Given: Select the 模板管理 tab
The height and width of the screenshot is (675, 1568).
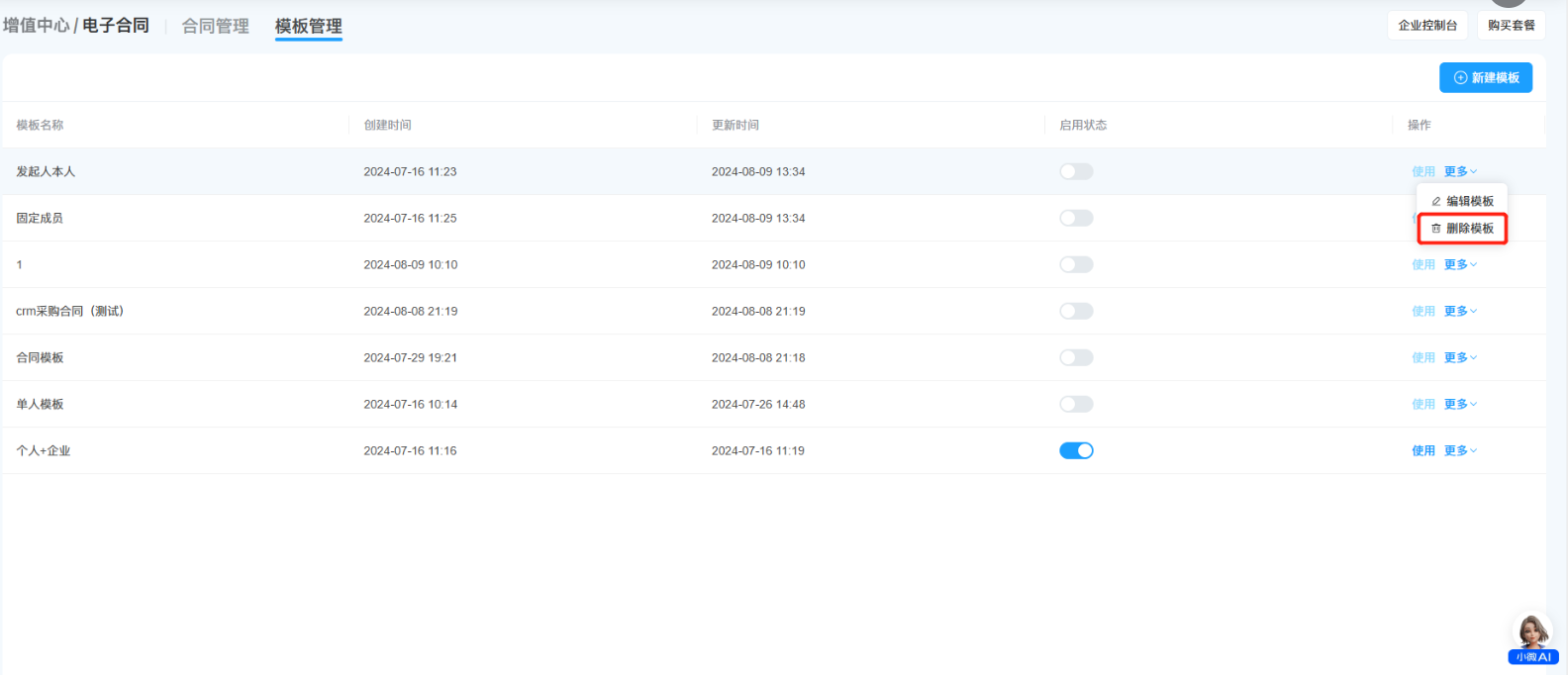Looking at the screenshot, I should tap(308, 26).
